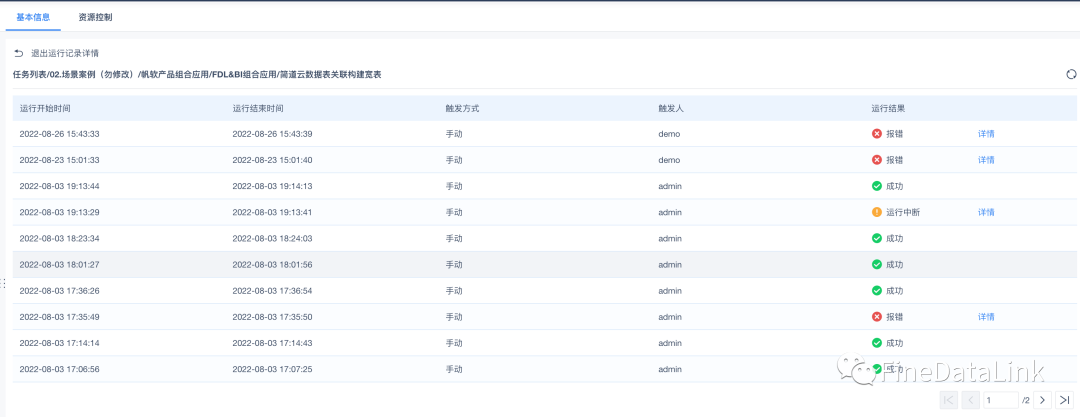The width and height of the screenshot is (1080, 417).
Task: Click the 触发人 column header
Action: pyautogui.click(x=671, y=108)
